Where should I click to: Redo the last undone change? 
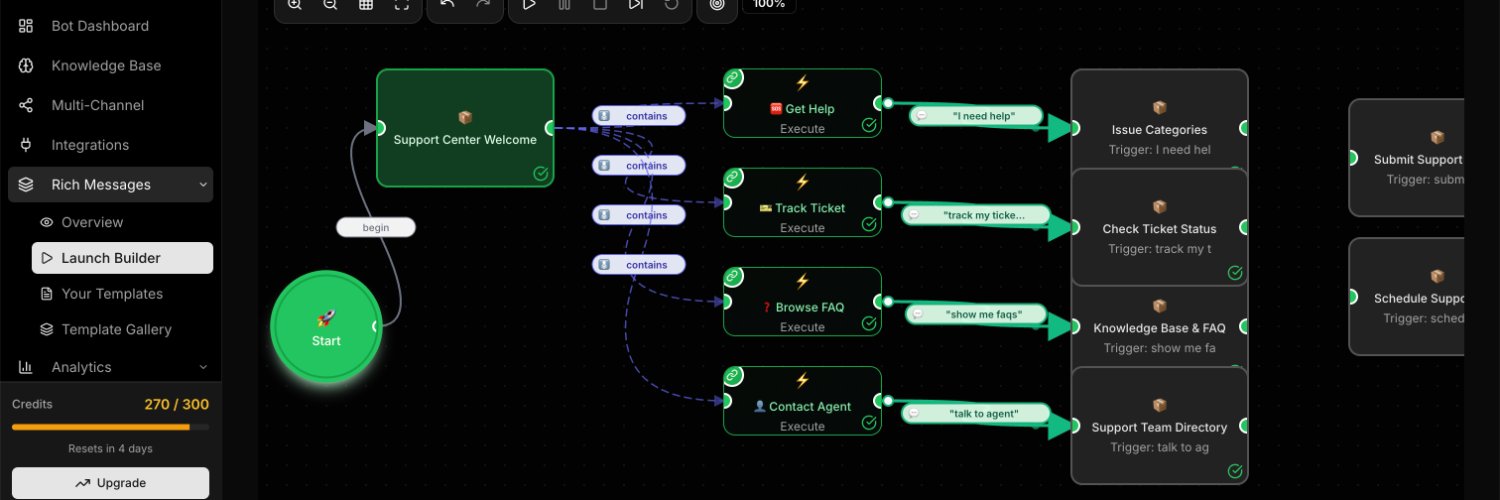pos(483,4)
